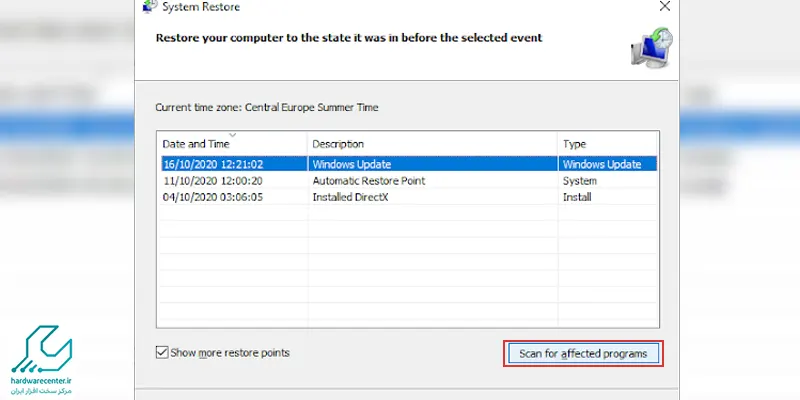Click the Windows Update description cell
800x400 pixels.
352,164
